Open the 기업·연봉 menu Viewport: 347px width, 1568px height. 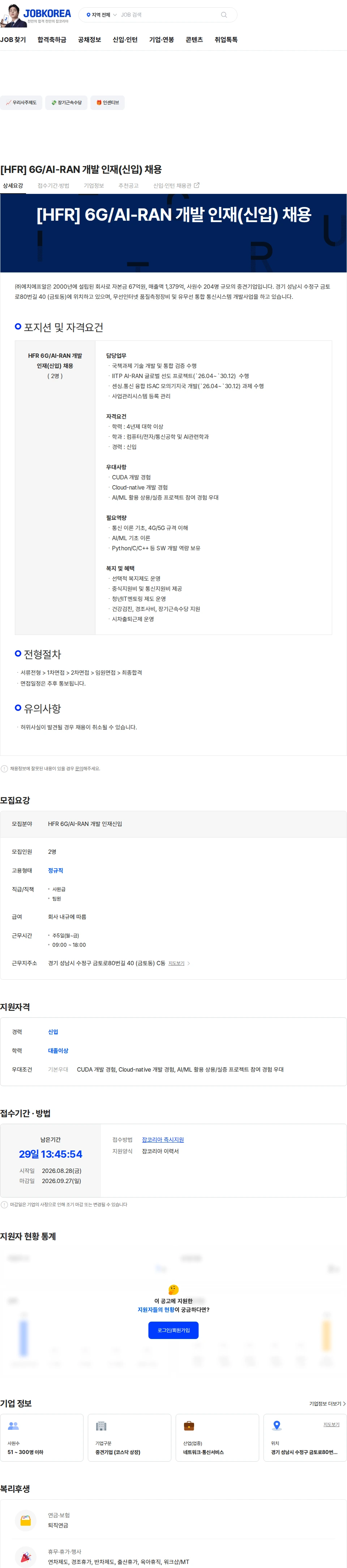point(162,39)
